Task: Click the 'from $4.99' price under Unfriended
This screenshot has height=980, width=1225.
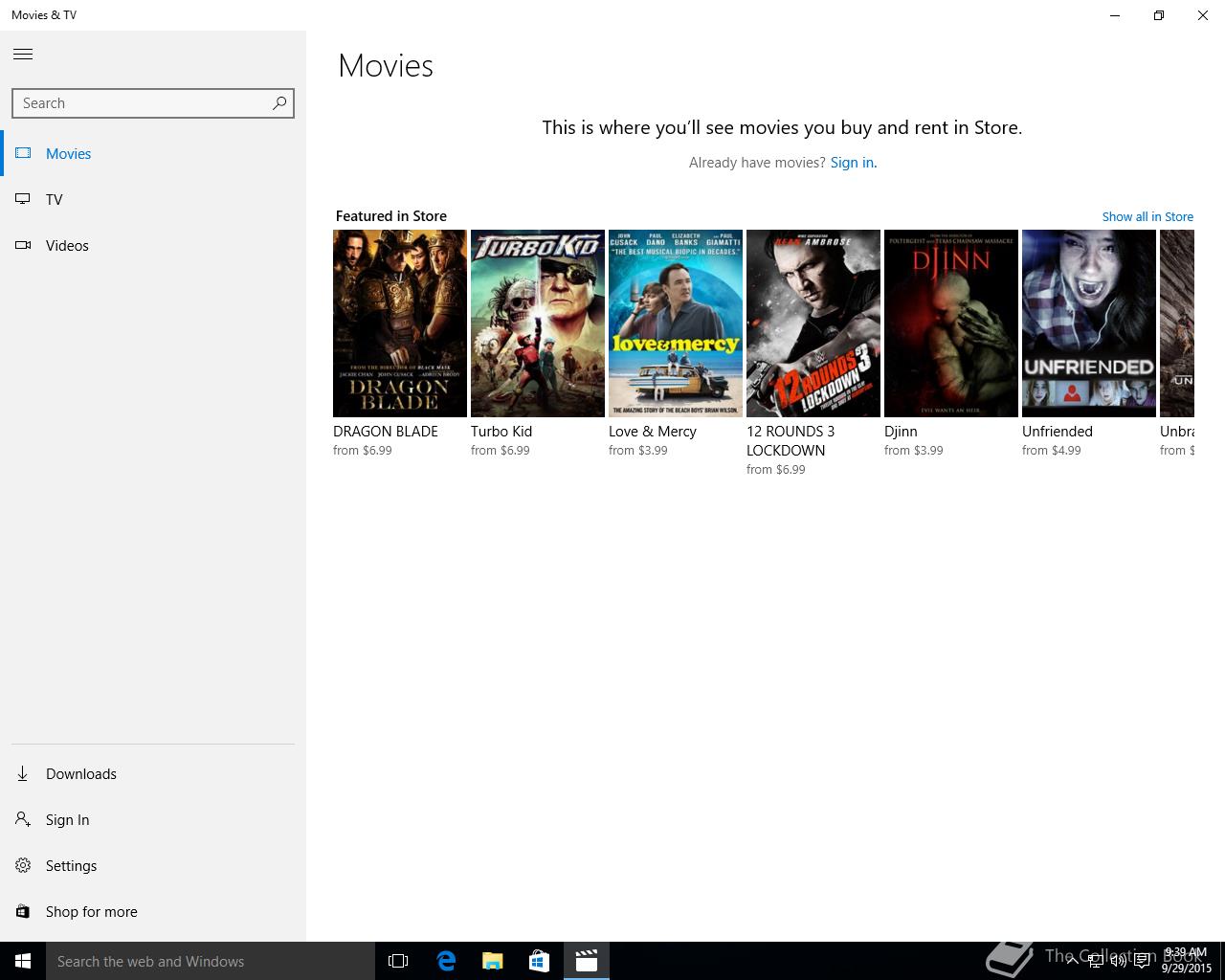Action: point(1052,451)
